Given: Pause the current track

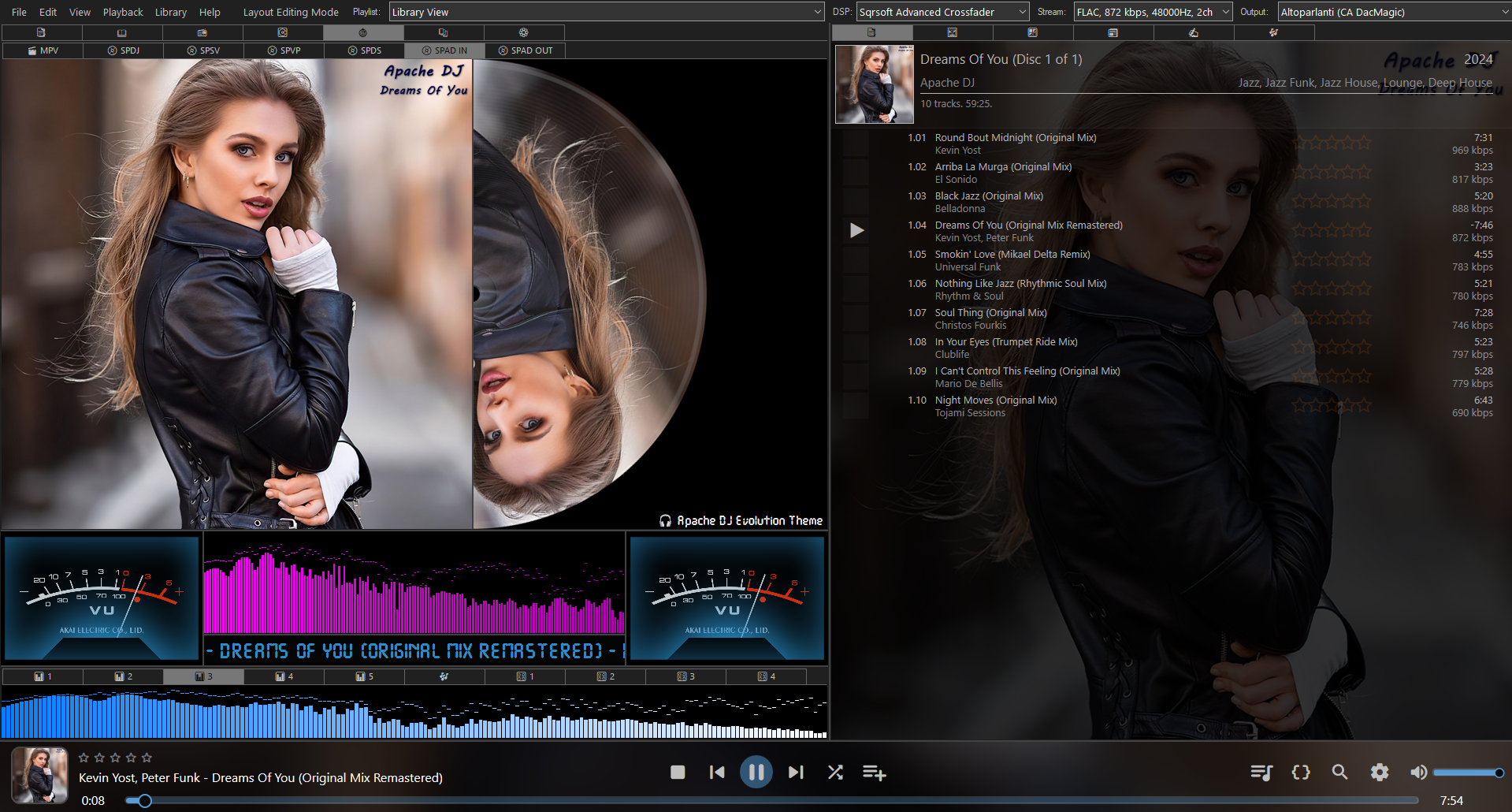Looking at the screenshot, I should 756,773.
